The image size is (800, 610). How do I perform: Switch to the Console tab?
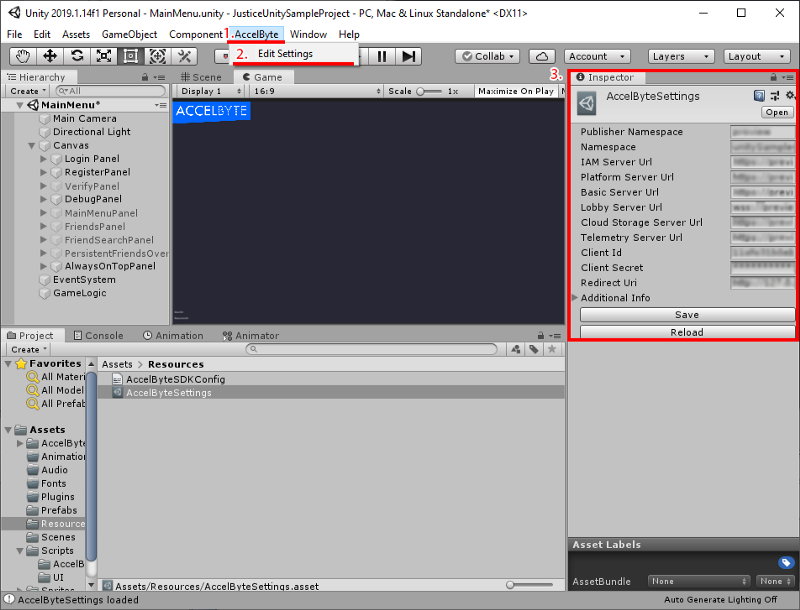tap(98, 336)
